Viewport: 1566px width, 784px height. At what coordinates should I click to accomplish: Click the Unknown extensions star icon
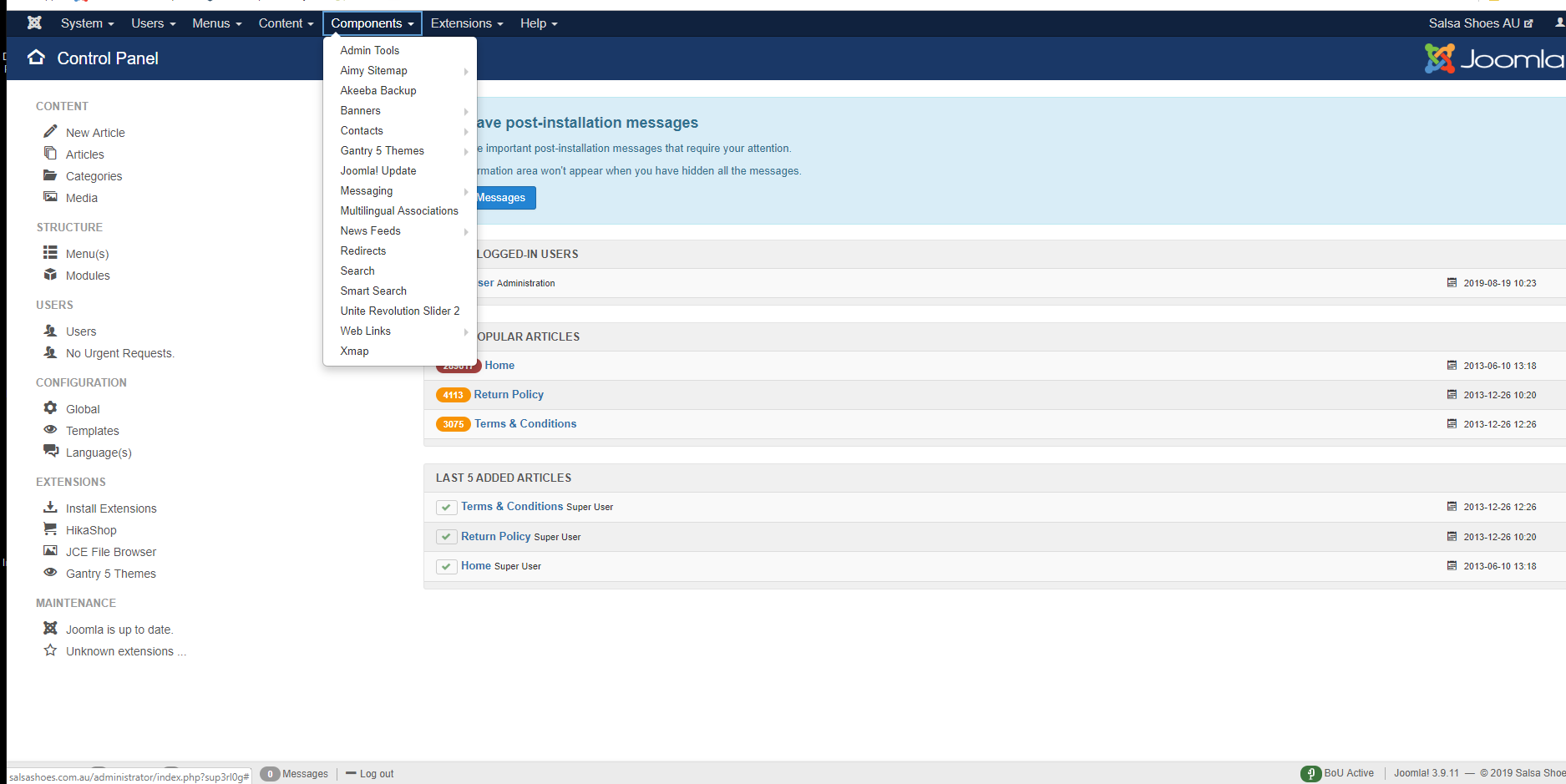pos(50,650)
